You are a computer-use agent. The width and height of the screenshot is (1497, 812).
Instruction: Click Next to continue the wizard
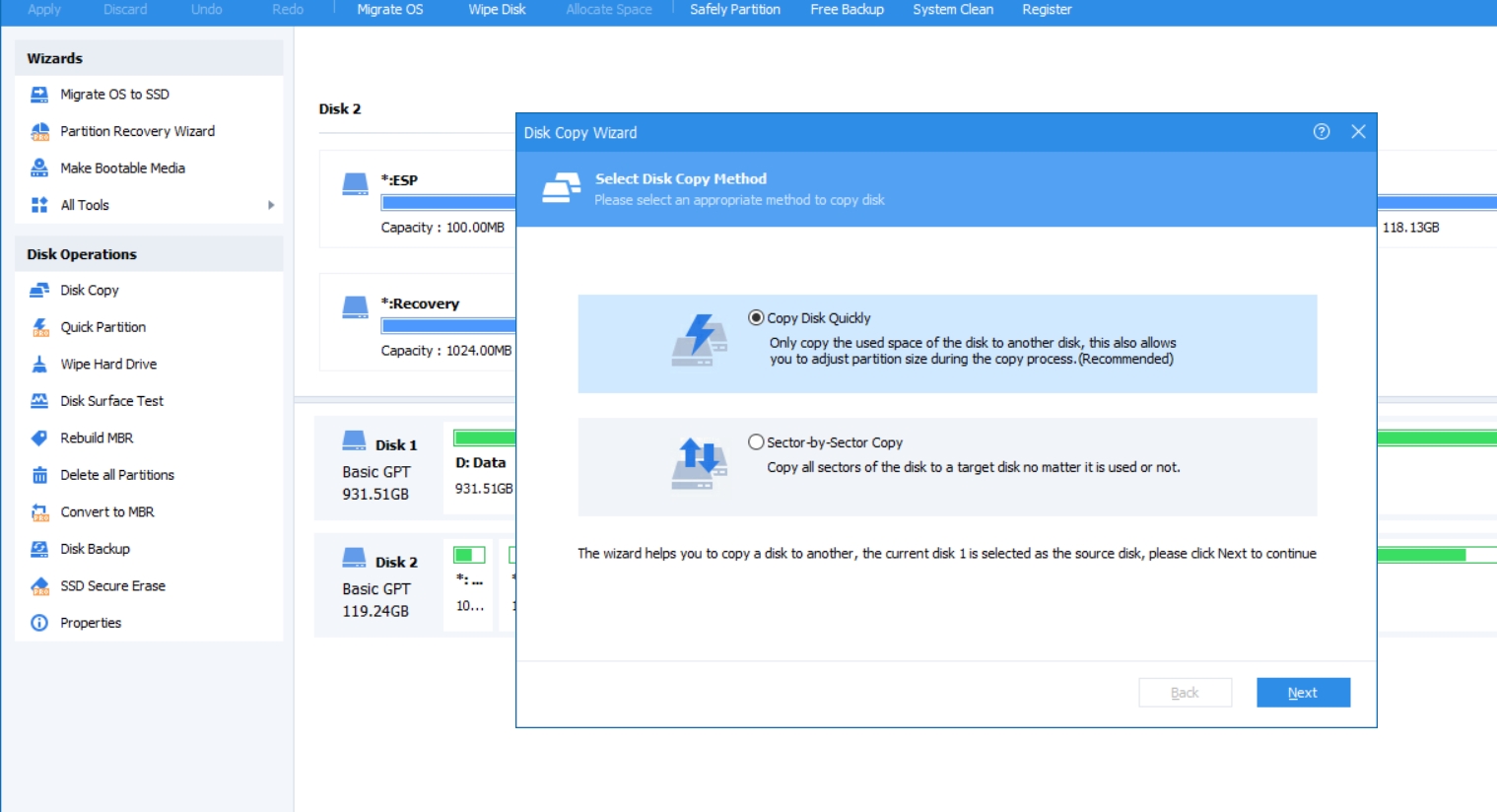pos(1303,692)
